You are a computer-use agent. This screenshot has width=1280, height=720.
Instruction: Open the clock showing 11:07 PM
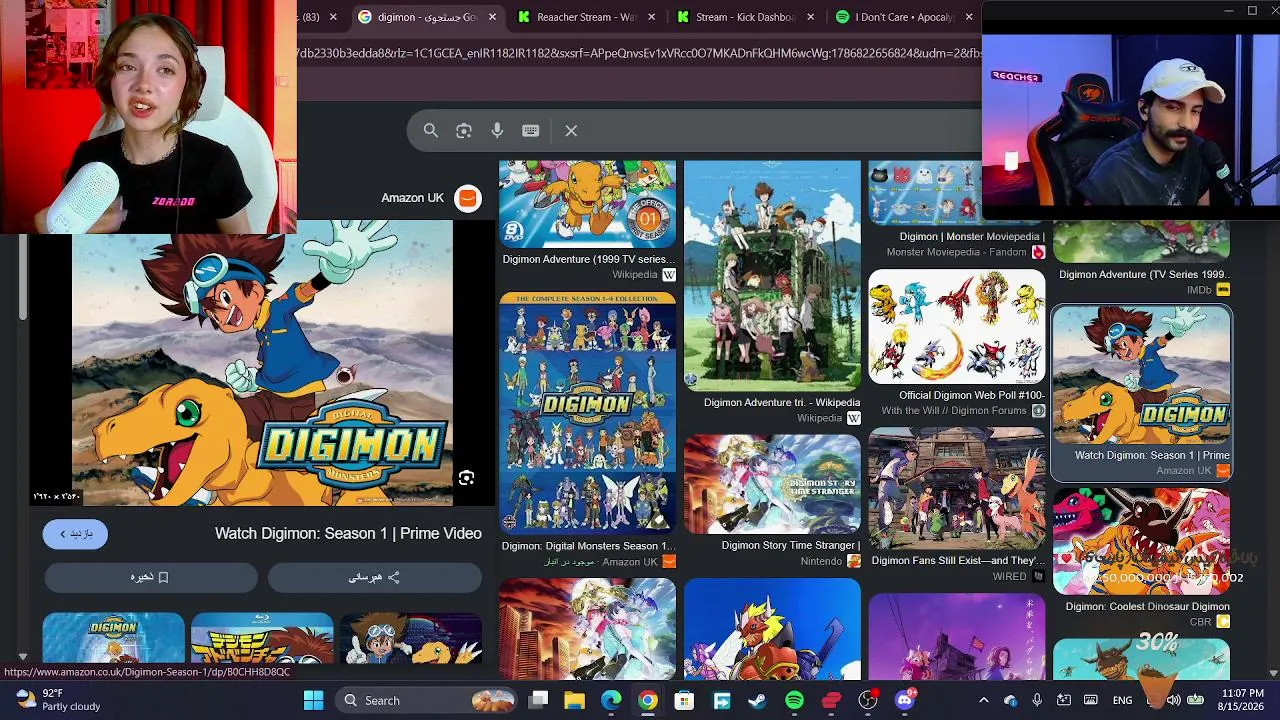point(1241,700)
